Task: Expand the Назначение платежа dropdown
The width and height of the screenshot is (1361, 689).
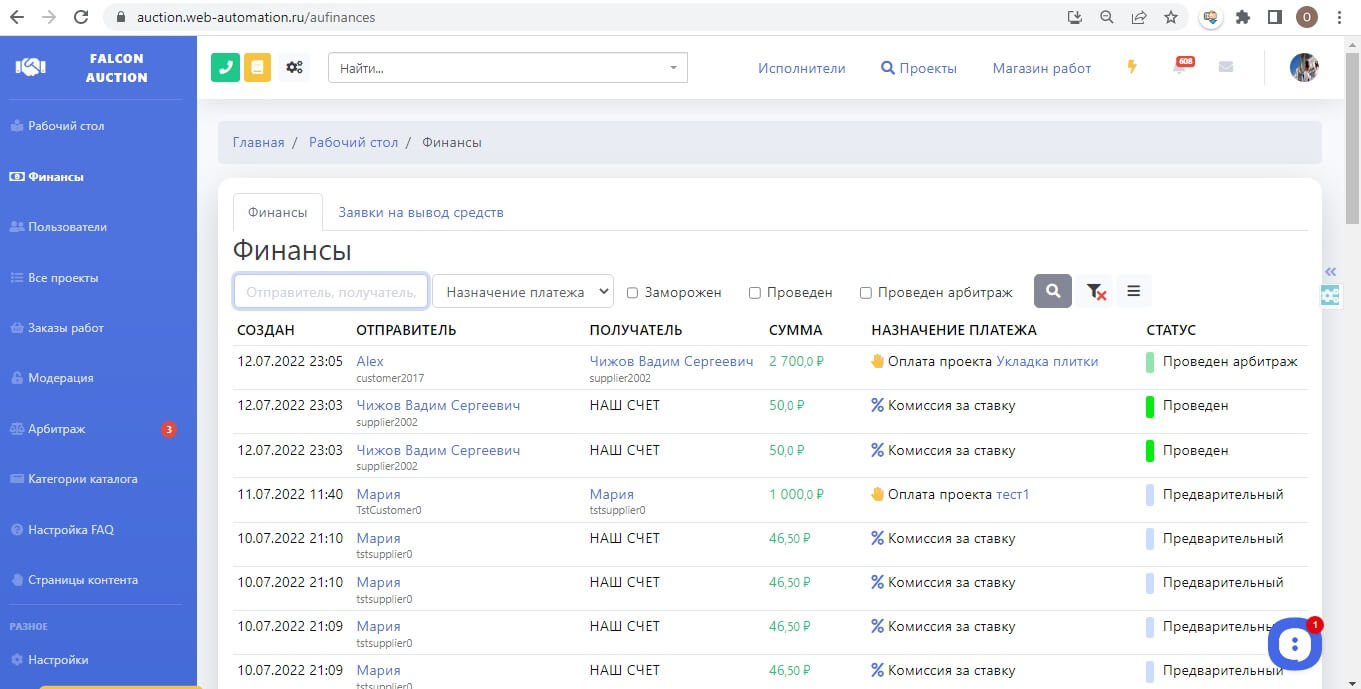Action: [x=523, y=292]
